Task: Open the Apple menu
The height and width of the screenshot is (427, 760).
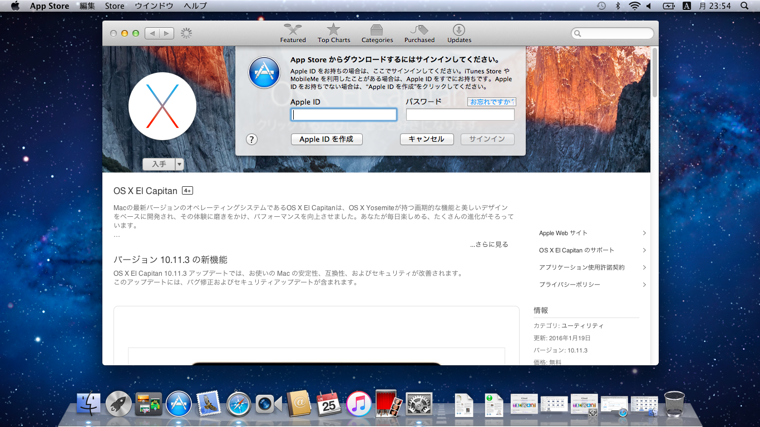Action: point(15,6)
